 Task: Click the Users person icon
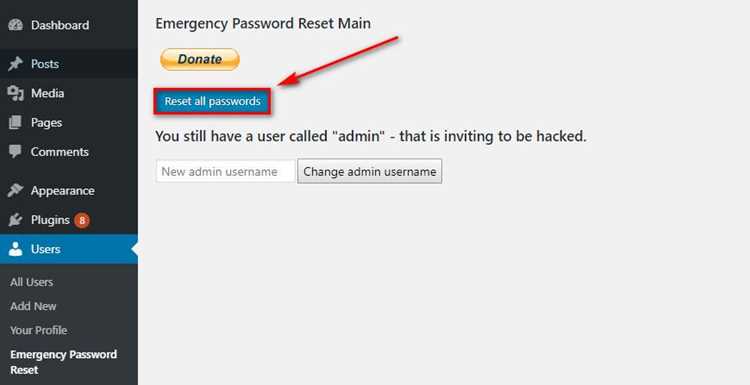click(15, 249)
